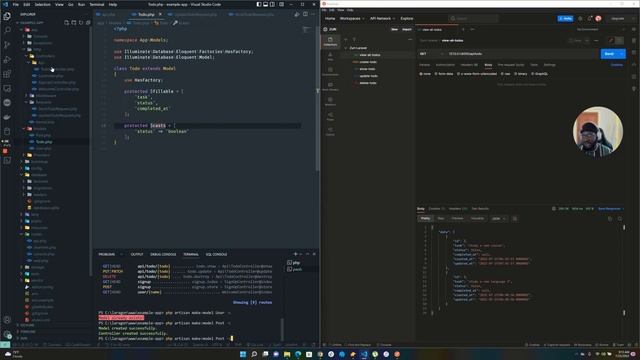Open the Terminal menu in VS Code
This screenshot has height=360, width=640.
(97, 4)
